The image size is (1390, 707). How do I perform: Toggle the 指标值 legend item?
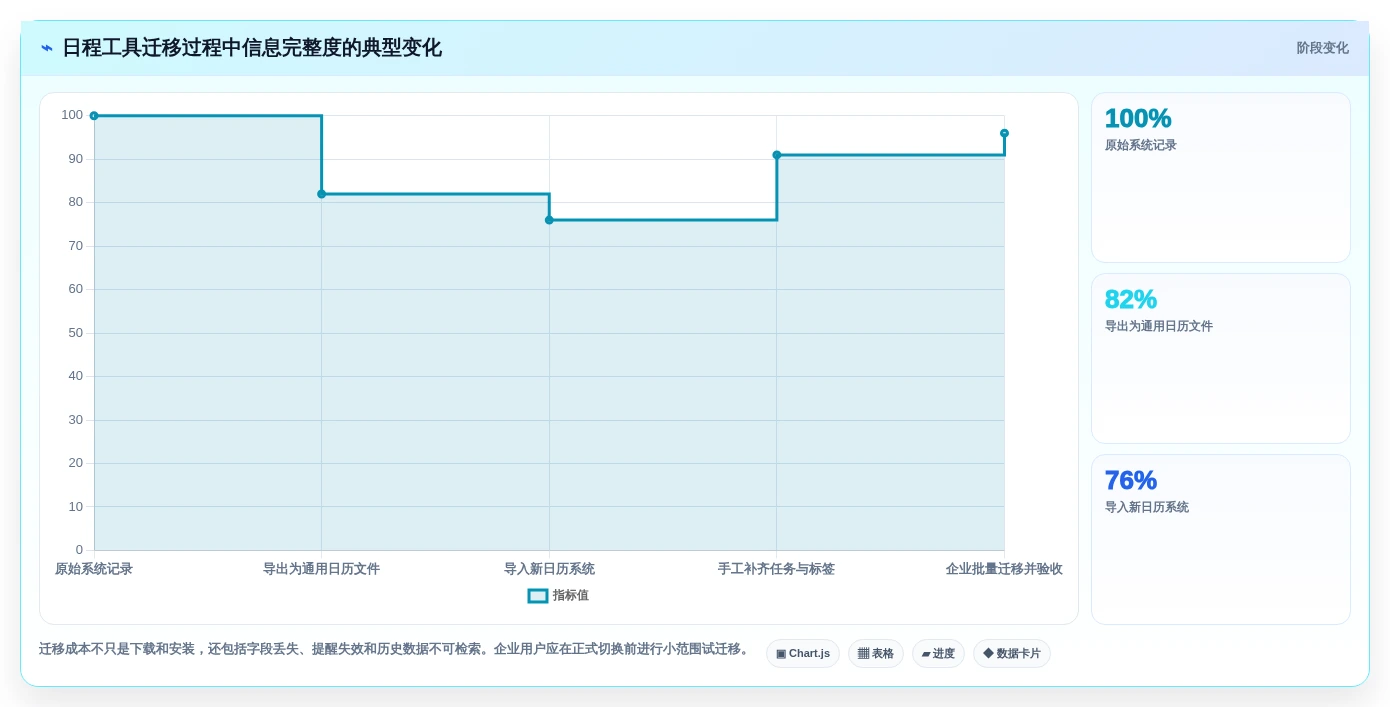coord(558,595)
